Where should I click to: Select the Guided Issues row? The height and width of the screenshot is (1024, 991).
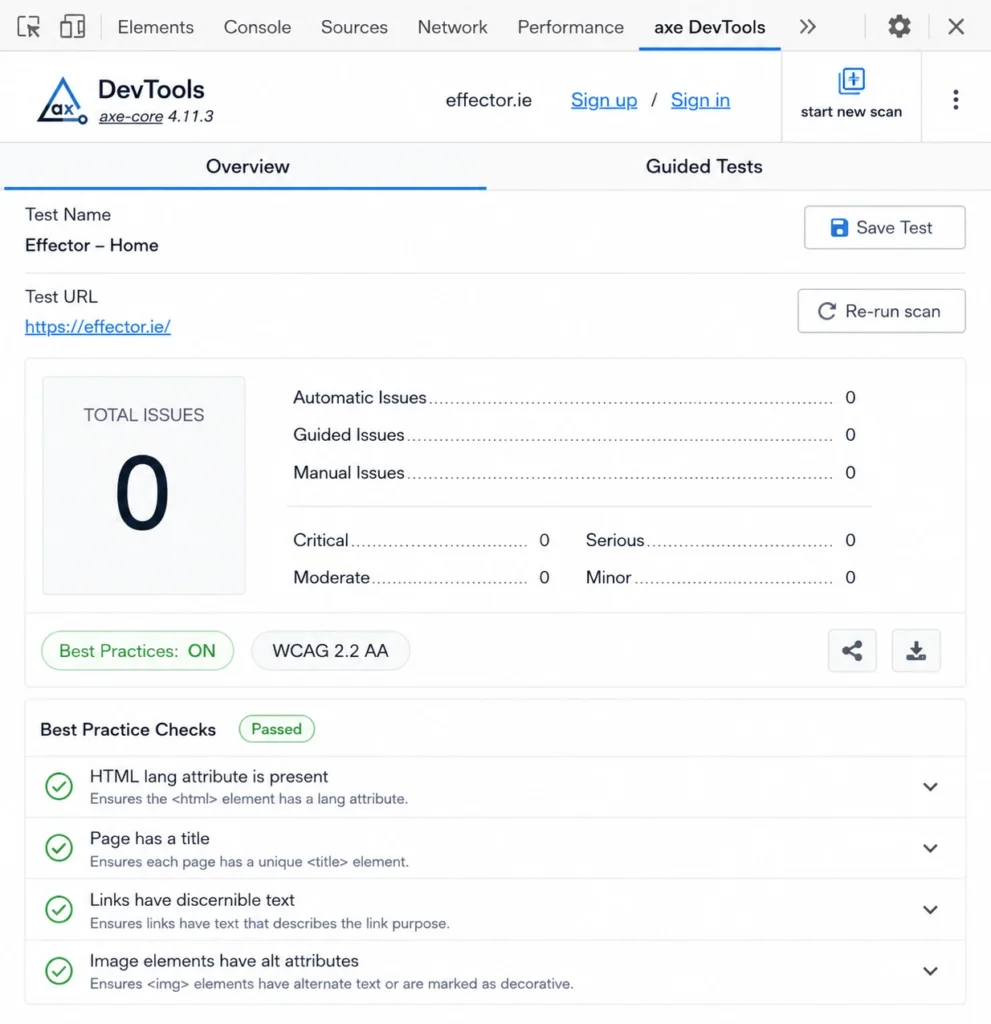pyautogui.click(x=574, y=434)
